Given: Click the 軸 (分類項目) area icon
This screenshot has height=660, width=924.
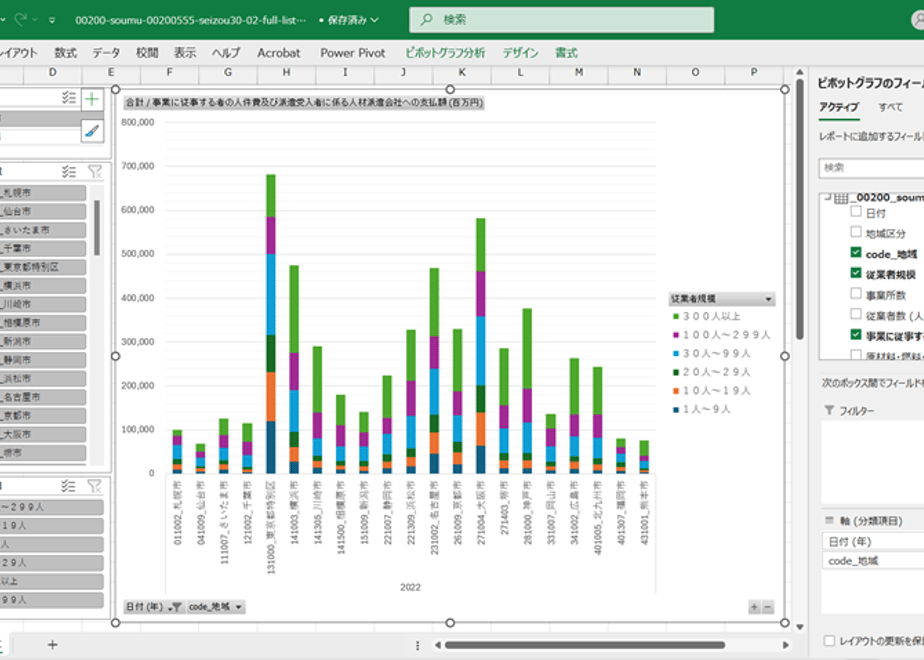Looking at the screenshot, I should 830,520.
